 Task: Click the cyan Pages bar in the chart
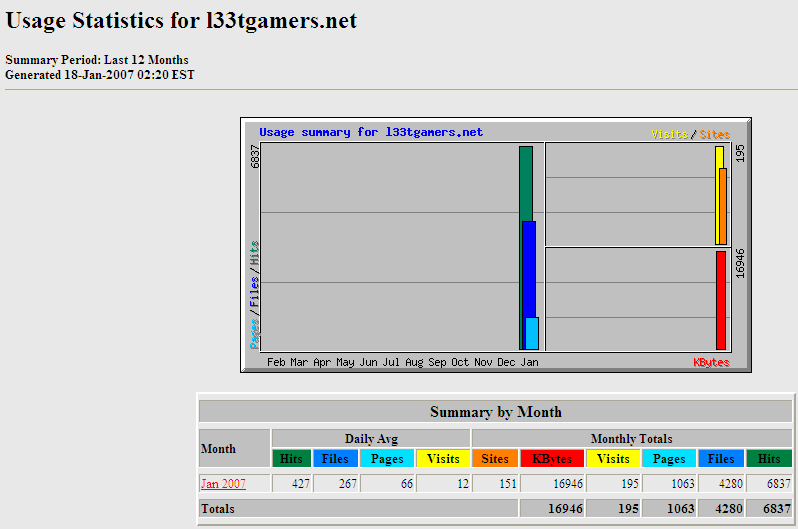[x=532, y=333]
